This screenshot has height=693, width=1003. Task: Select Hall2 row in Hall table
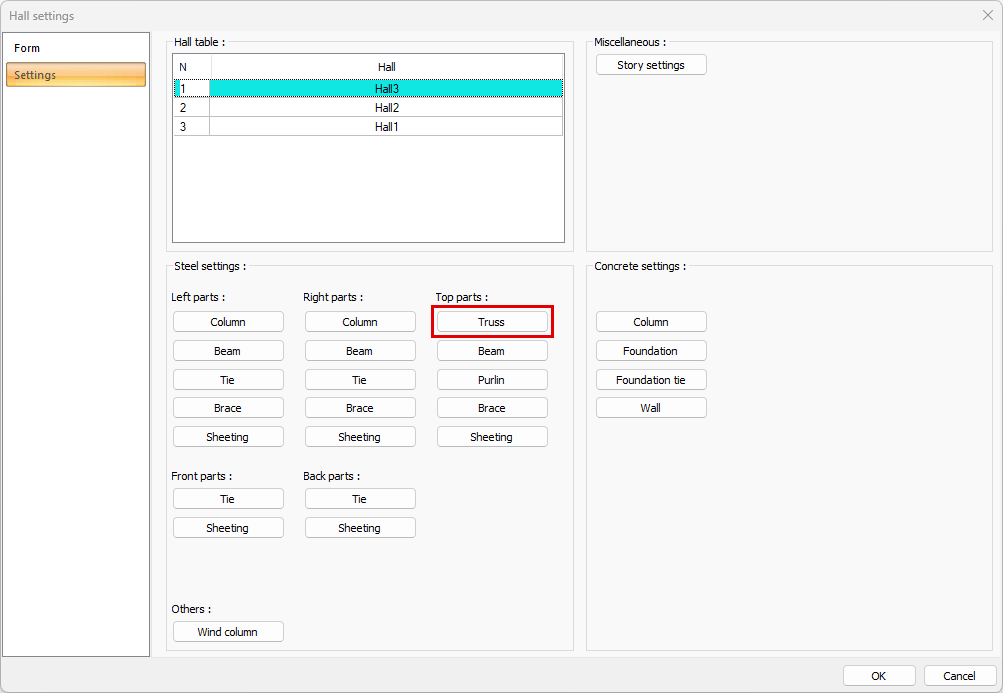point(386,108)
